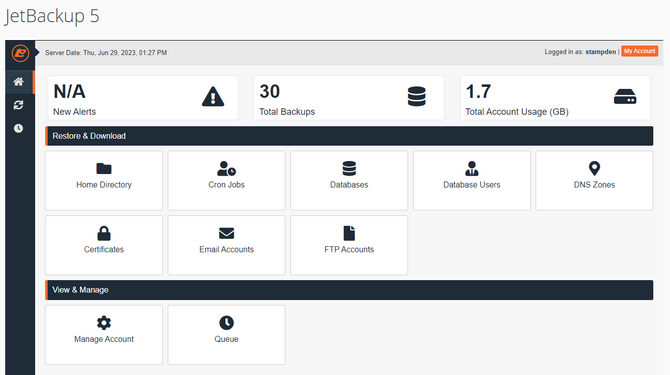The image size is (670, 375).
Task: Open the Cron Jobs restore tile
Action: pos(226,180)
